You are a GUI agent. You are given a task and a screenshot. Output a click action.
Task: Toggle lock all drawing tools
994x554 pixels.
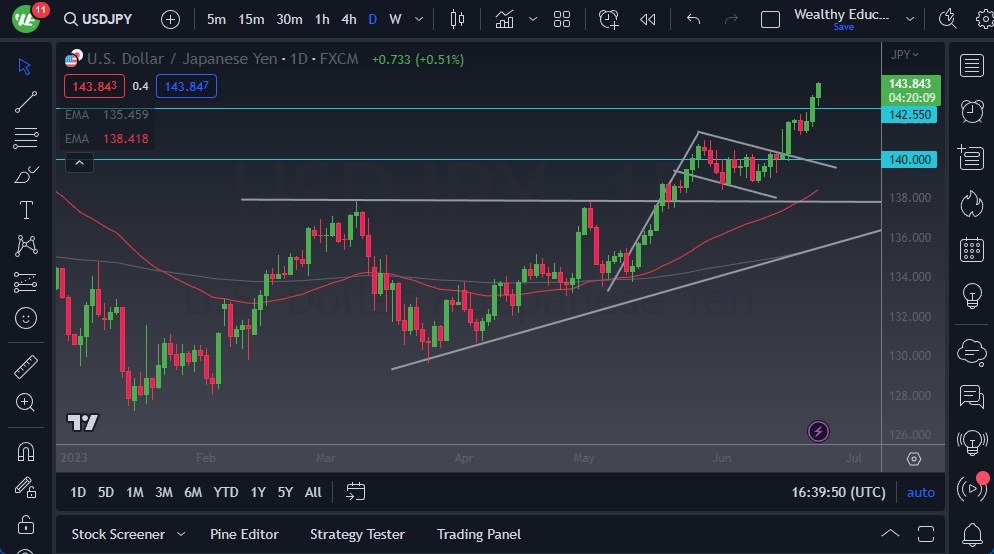(26, 524)
